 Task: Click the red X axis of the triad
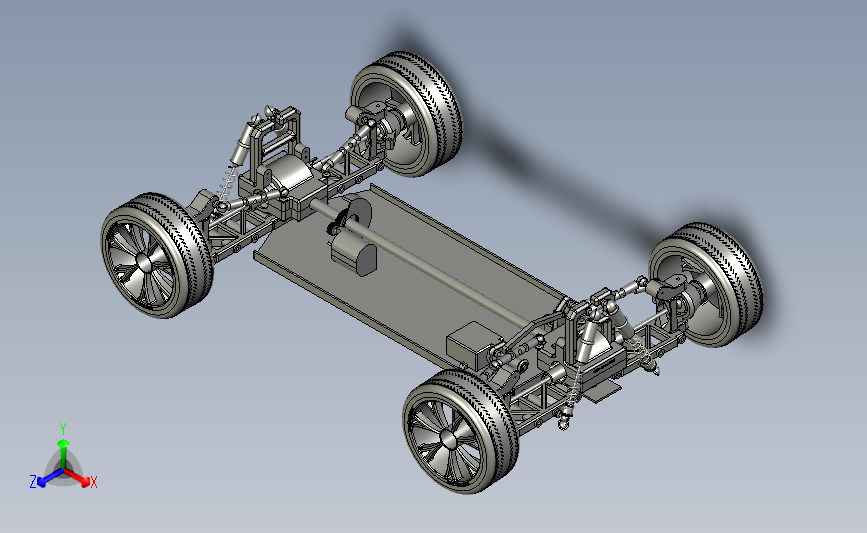click(77, 477)
